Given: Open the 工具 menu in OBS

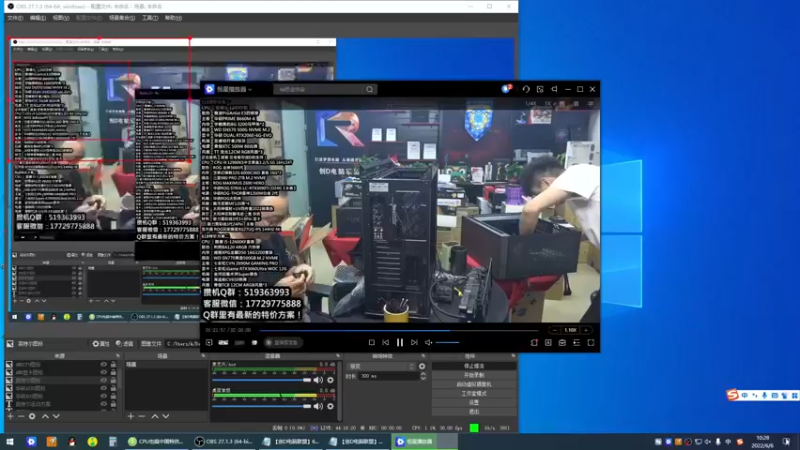Looking at the screenshot, I should click(x=150, y=18).
